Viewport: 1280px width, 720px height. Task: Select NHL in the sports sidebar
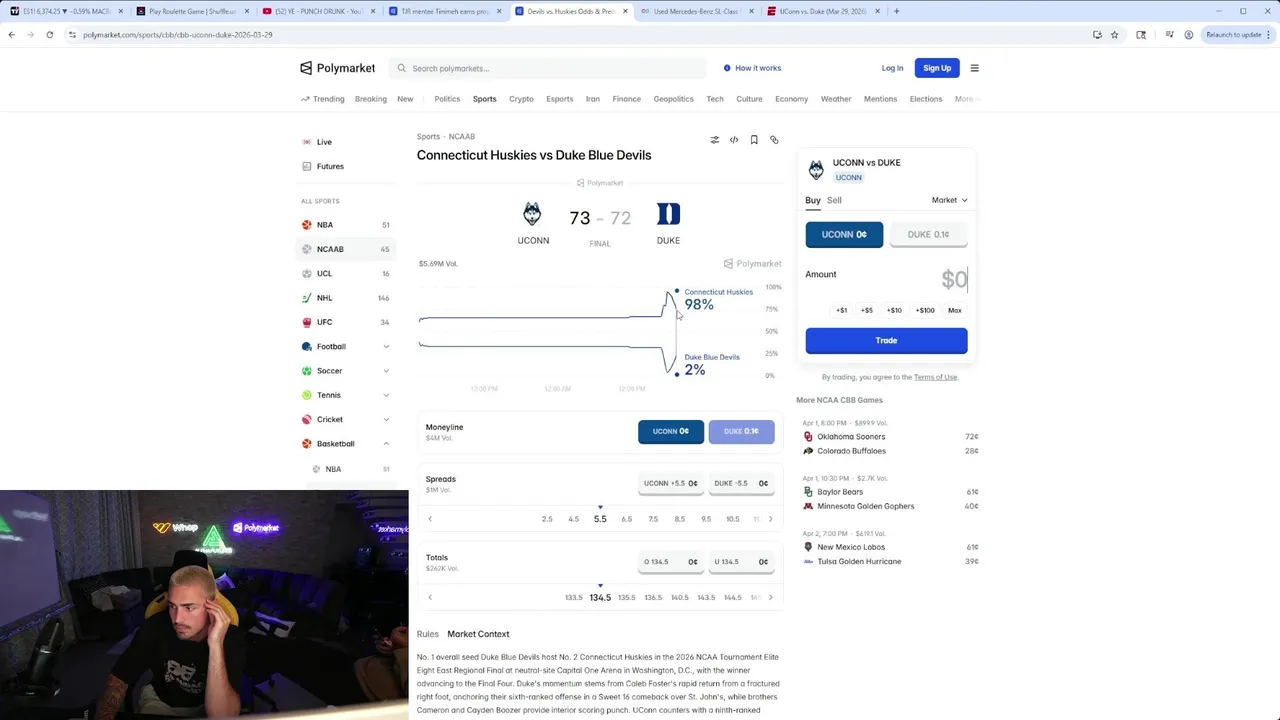click(346, 298)
